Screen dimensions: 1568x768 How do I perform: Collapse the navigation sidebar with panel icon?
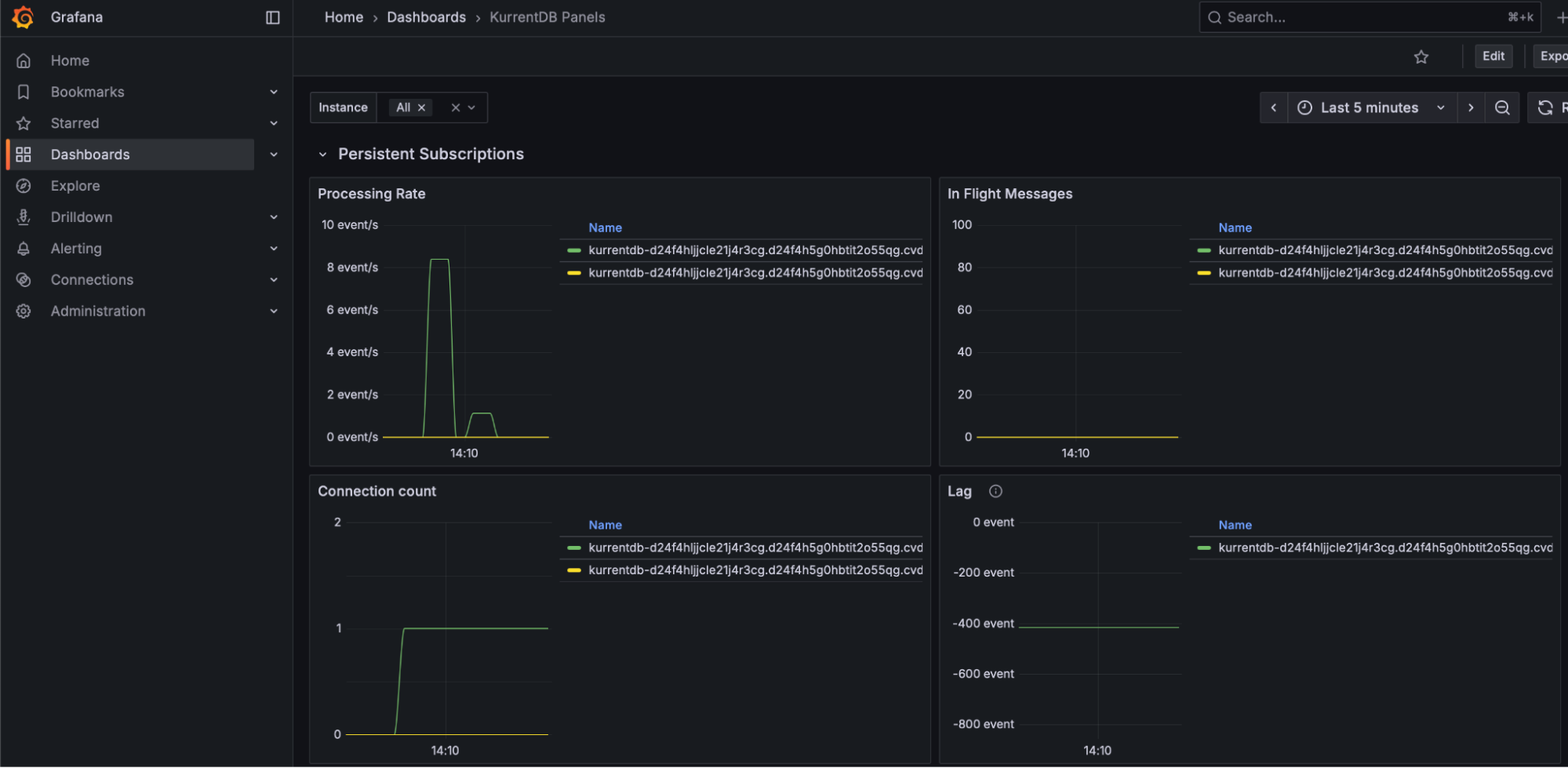click(x=272, y=16)
